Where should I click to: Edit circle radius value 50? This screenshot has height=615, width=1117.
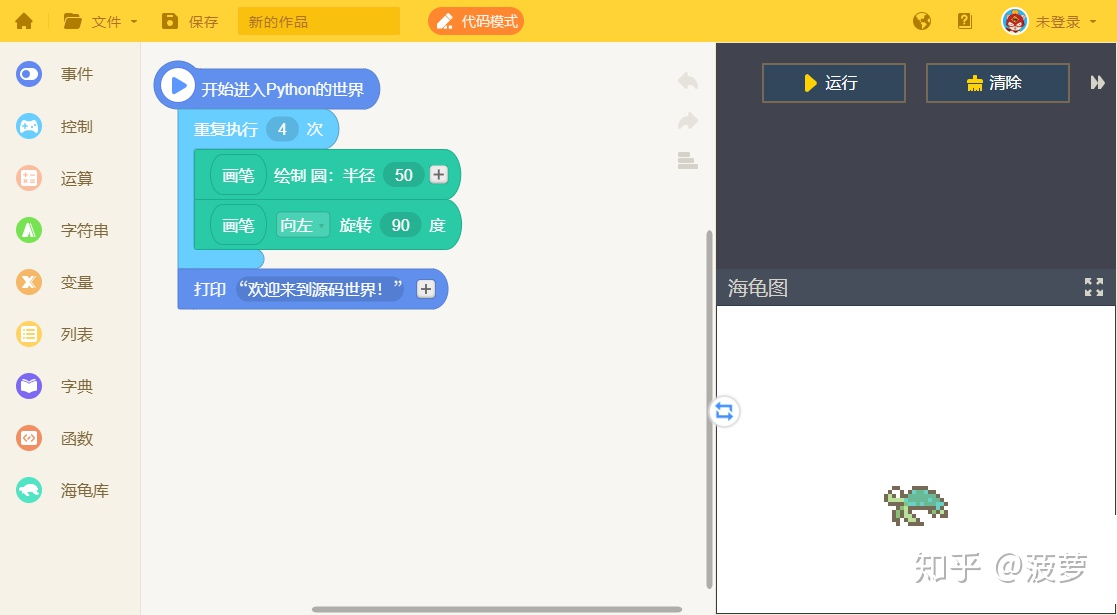(x=404, y=175)
